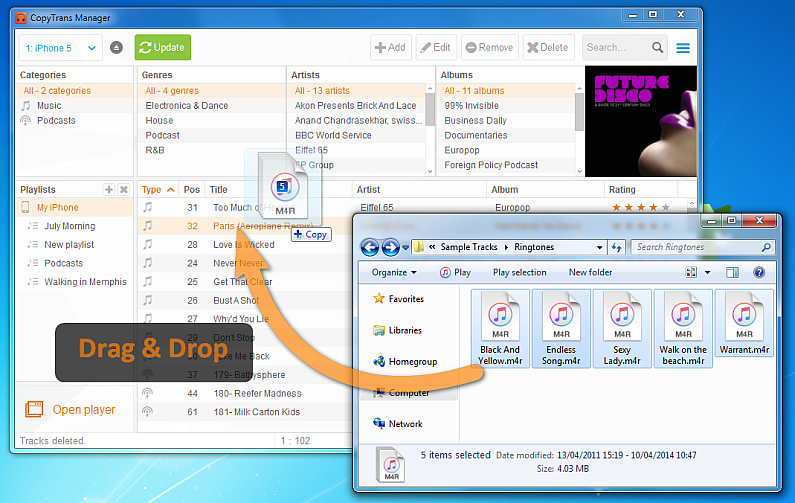Select BBC World Service artist

tap(357, 135)
